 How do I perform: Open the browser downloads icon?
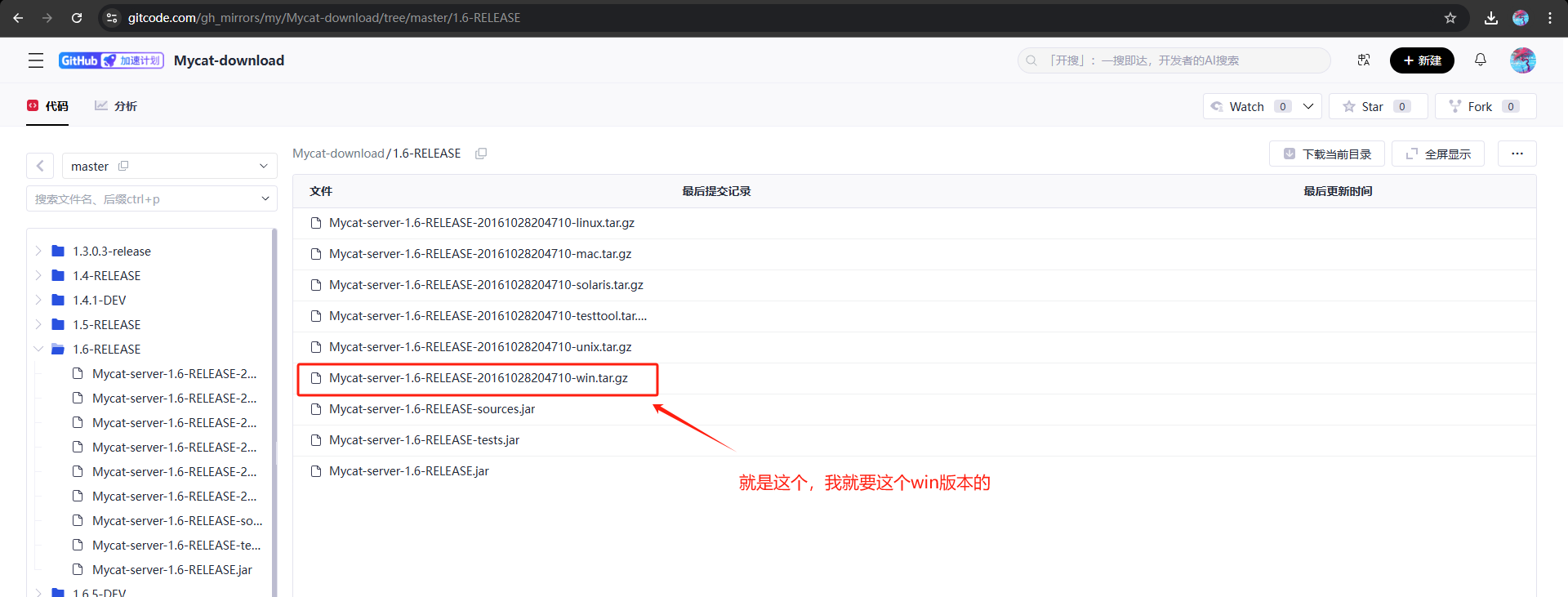tap(1491, 17)
